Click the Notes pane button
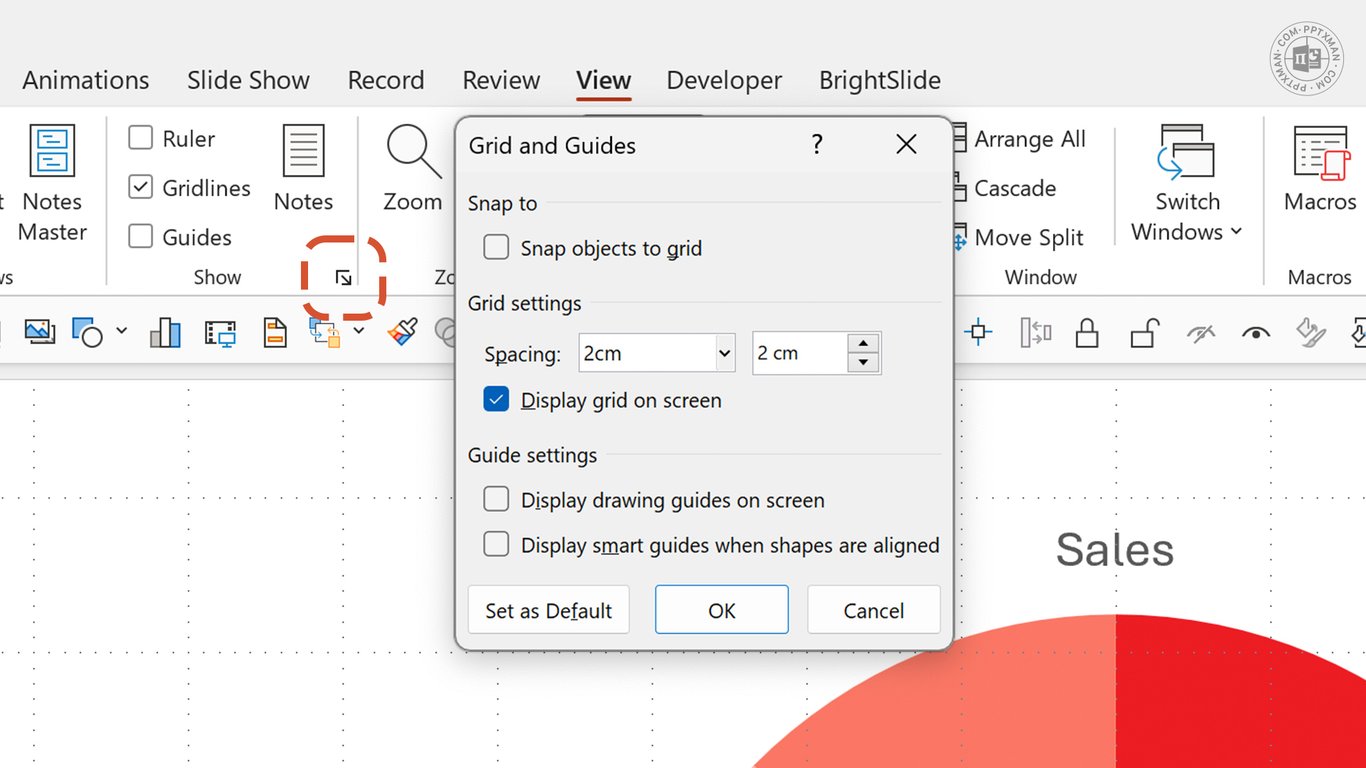The width and height of the screenshot is (1366, 768). (x=303, y=169)
